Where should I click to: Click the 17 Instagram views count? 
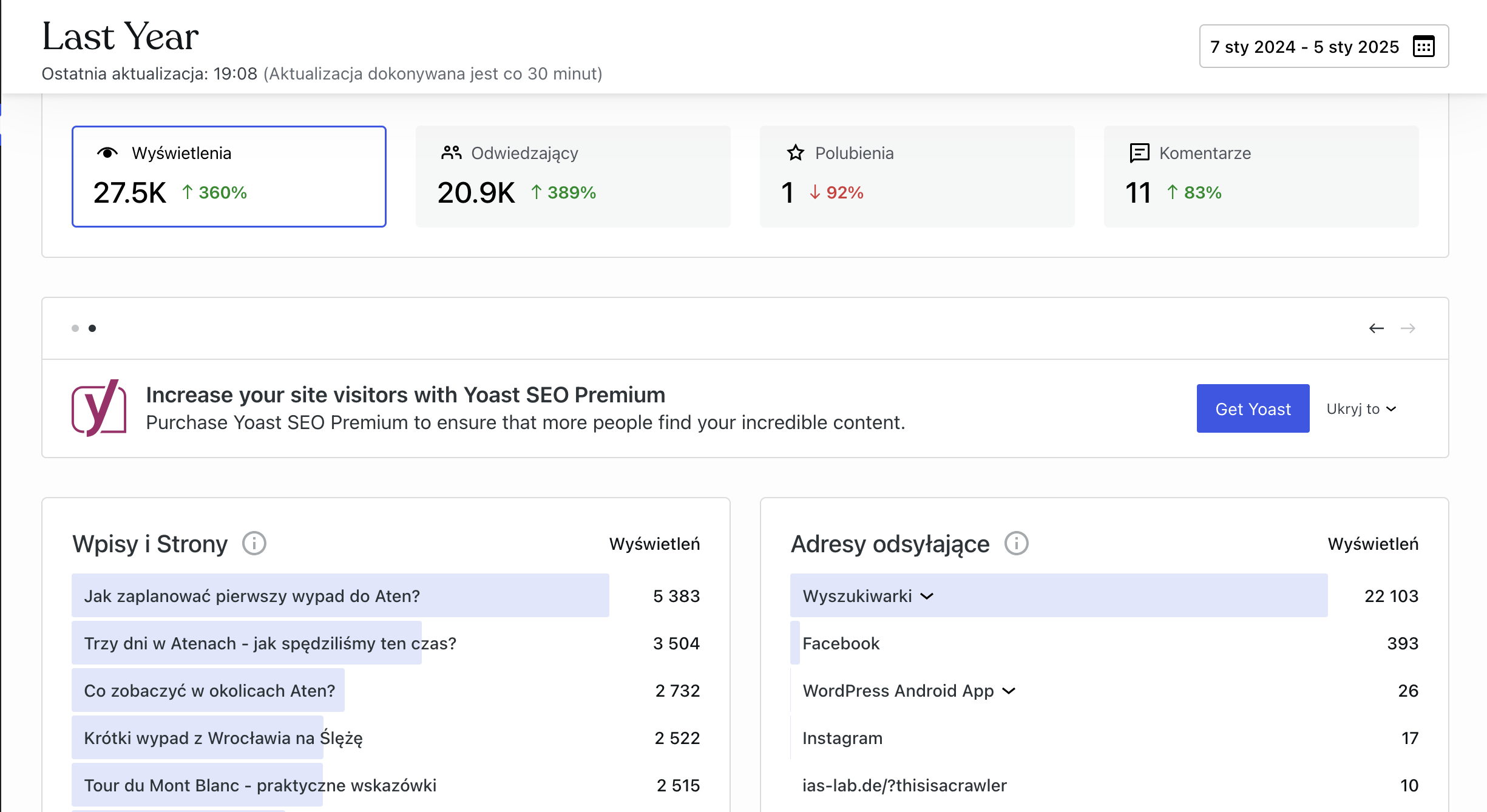(1410, 738)
